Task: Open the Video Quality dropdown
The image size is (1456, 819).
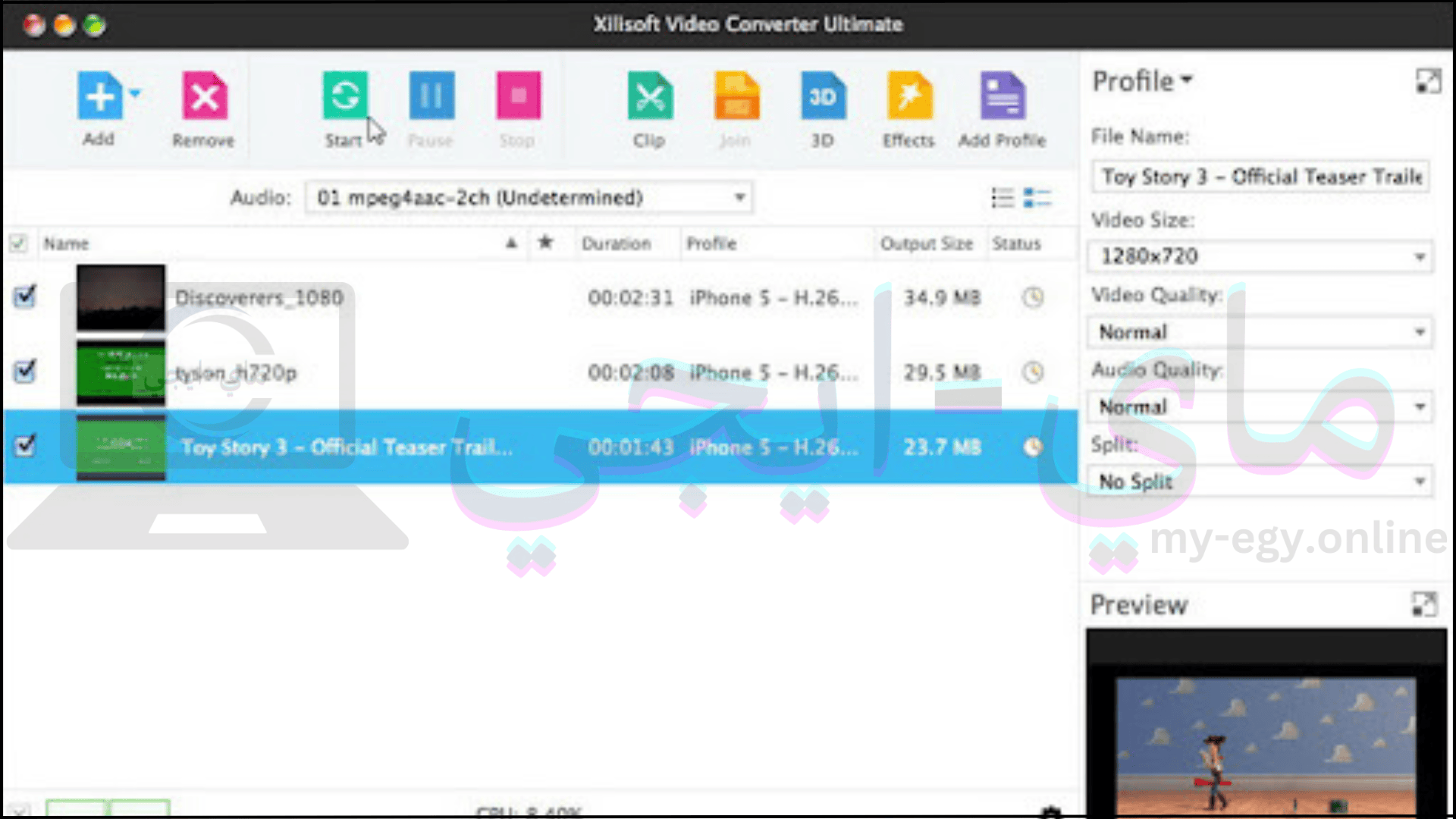Action: point(1260,332)
